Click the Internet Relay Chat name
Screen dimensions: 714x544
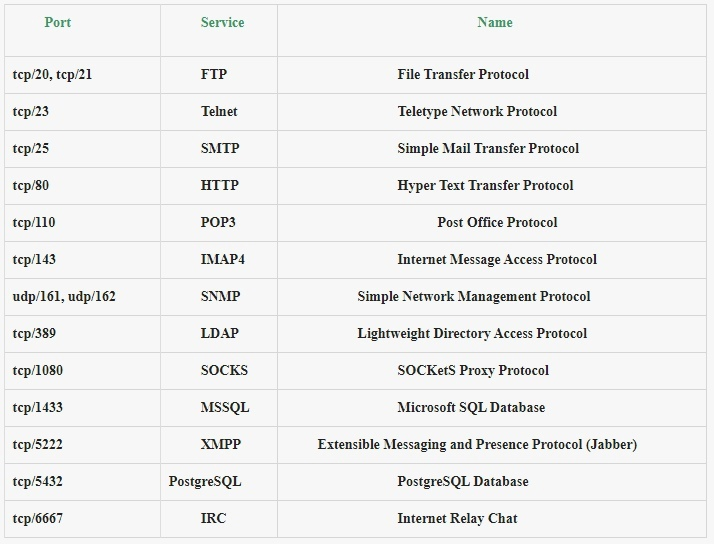(457, 519)
